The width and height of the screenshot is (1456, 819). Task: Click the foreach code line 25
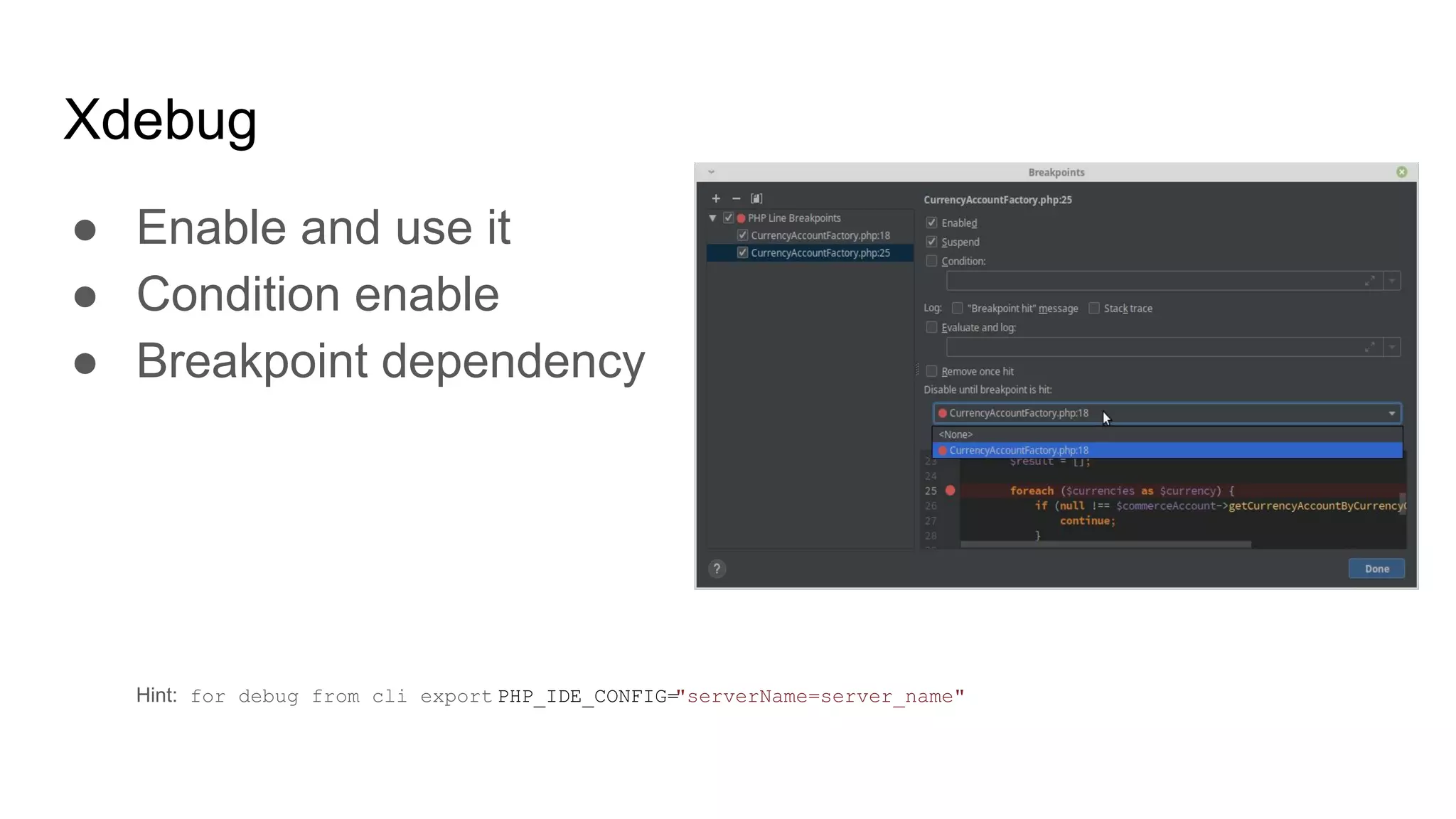click(x=1121, y=491)
